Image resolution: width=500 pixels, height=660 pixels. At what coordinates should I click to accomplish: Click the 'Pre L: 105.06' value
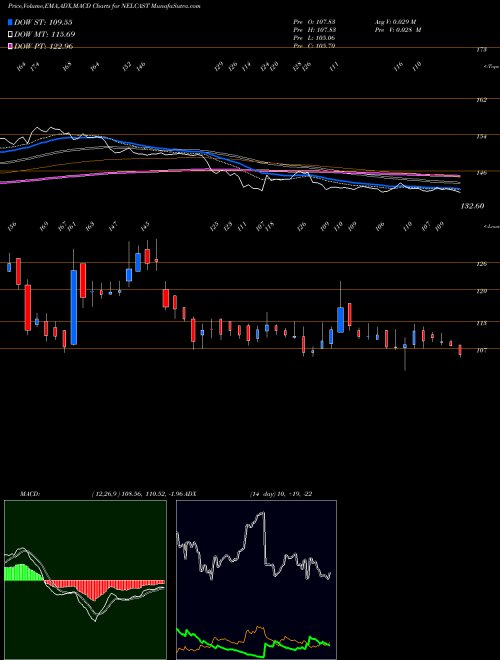tap(314, 38)
